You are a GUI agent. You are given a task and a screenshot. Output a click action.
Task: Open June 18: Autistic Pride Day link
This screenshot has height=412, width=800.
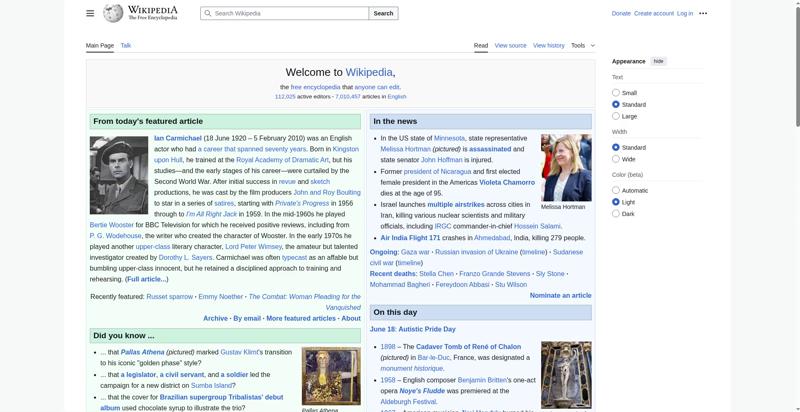(413, 329)
